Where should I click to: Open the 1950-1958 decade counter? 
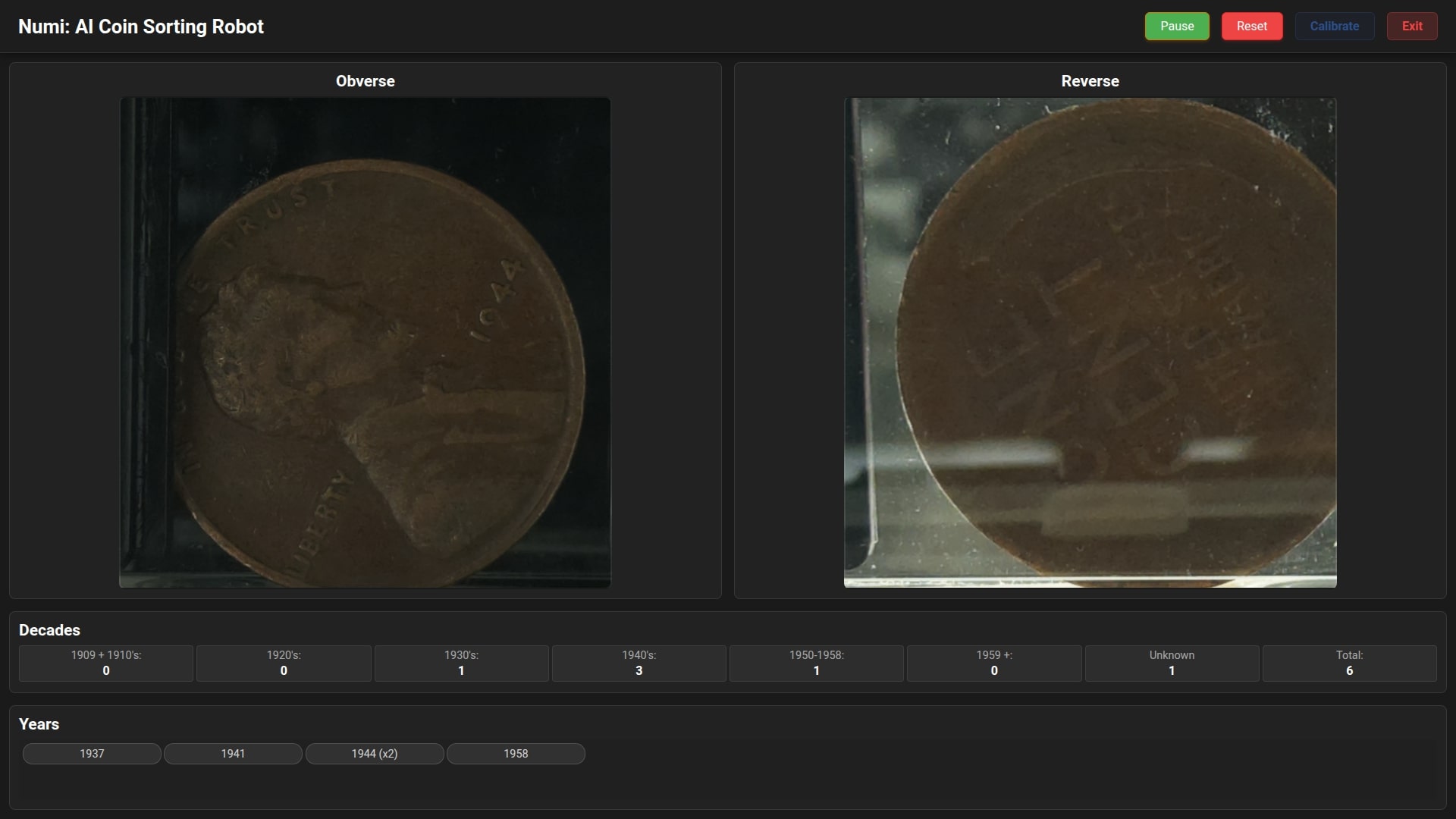(x=817, y=663)
